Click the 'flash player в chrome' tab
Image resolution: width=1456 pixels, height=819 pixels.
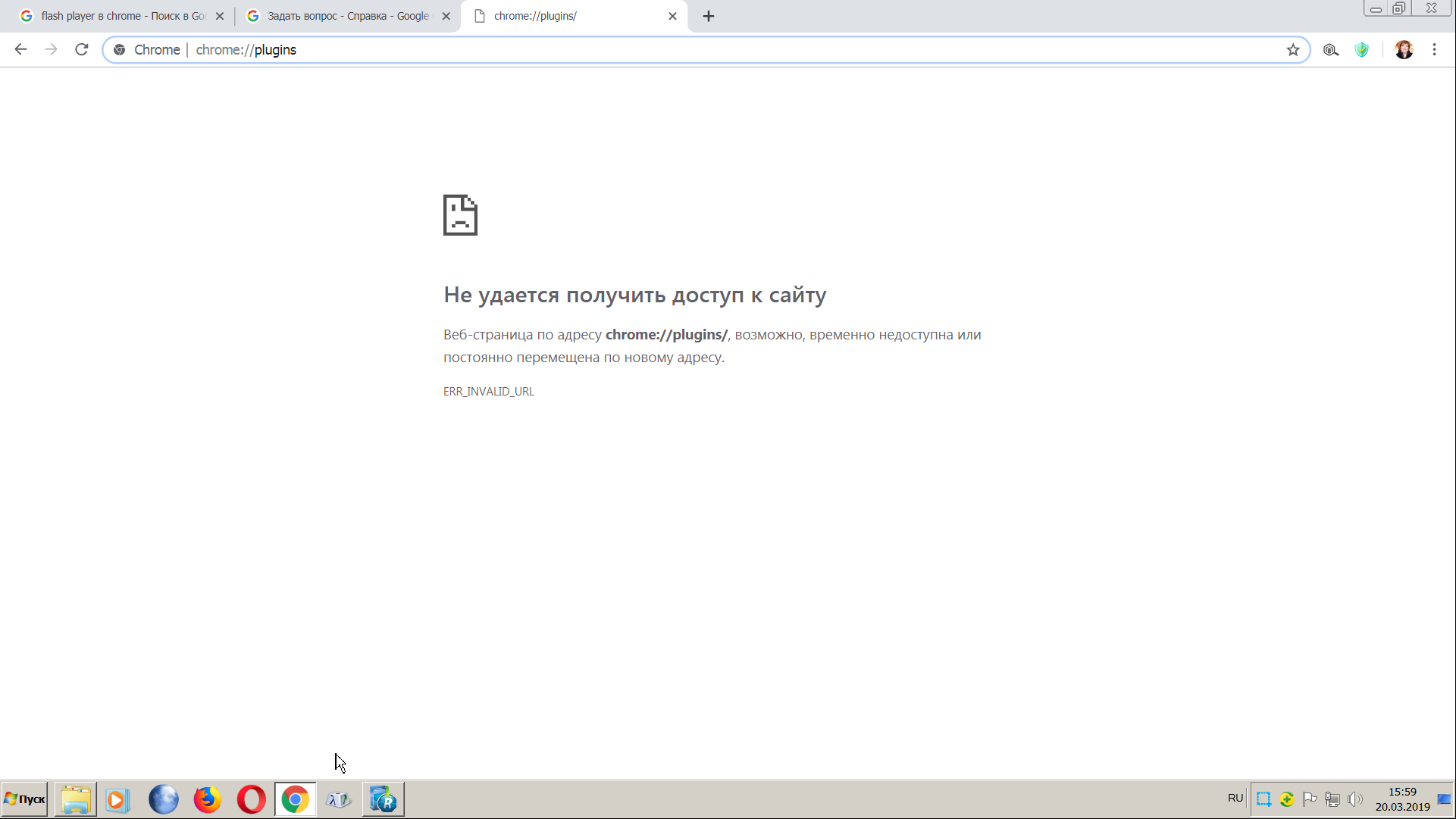click(x=120, y=16)
